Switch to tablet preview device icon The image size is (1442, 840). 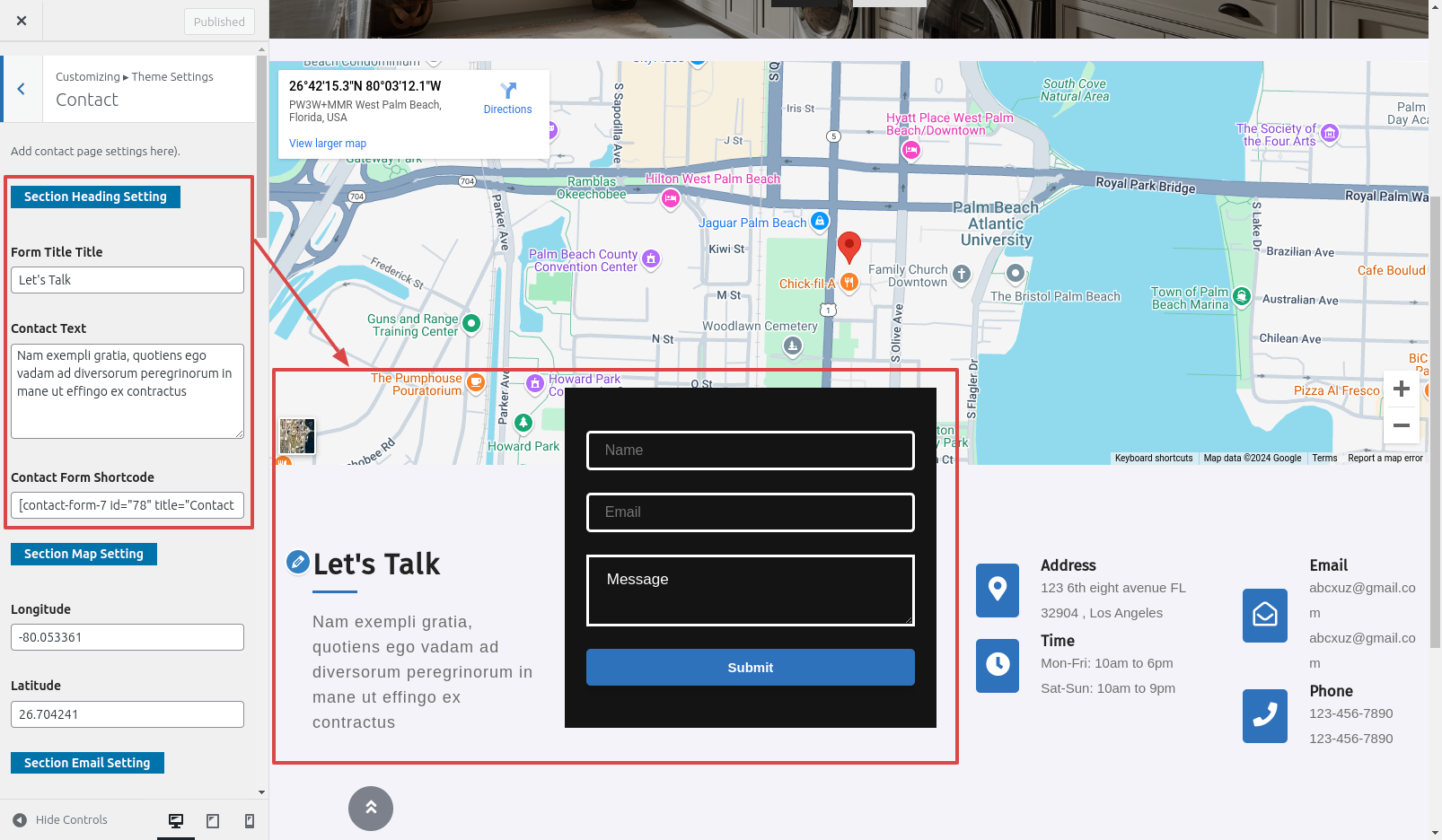(213, 820)
